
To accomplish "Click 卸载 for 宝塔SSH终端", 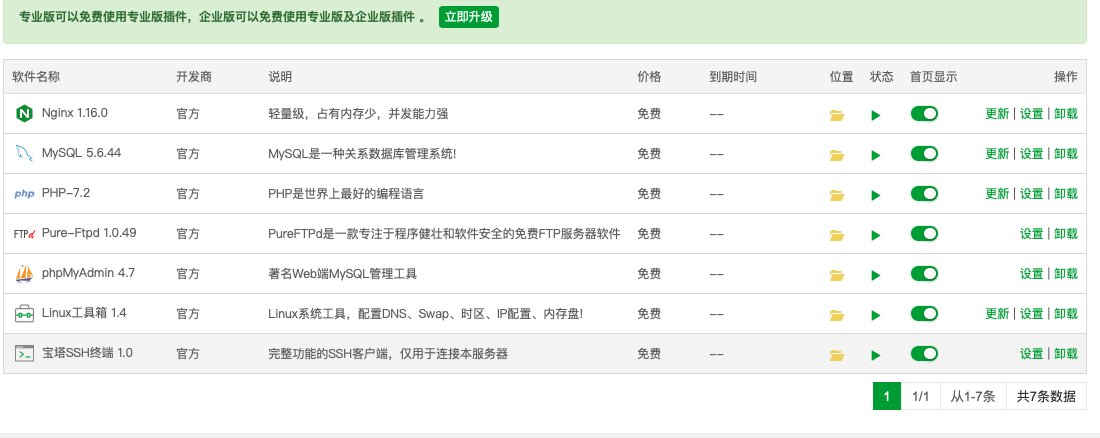I will point(1066,354).
